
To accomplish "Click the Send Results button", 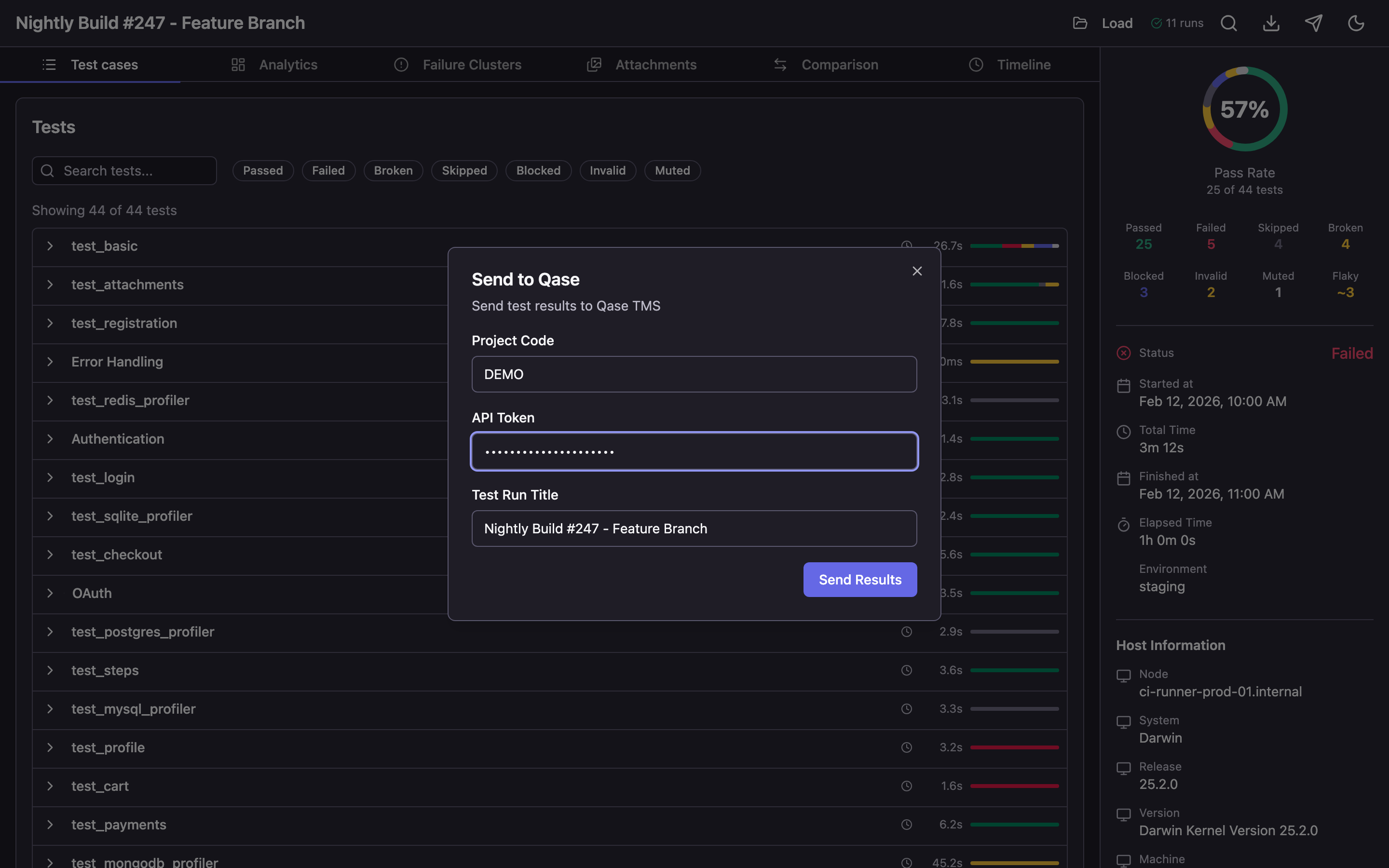I will tap(859, 579).
